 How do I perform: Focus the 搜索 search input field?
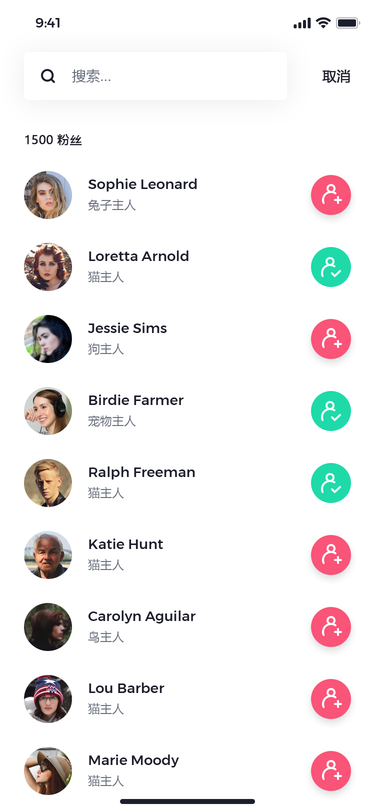point(155,76)
